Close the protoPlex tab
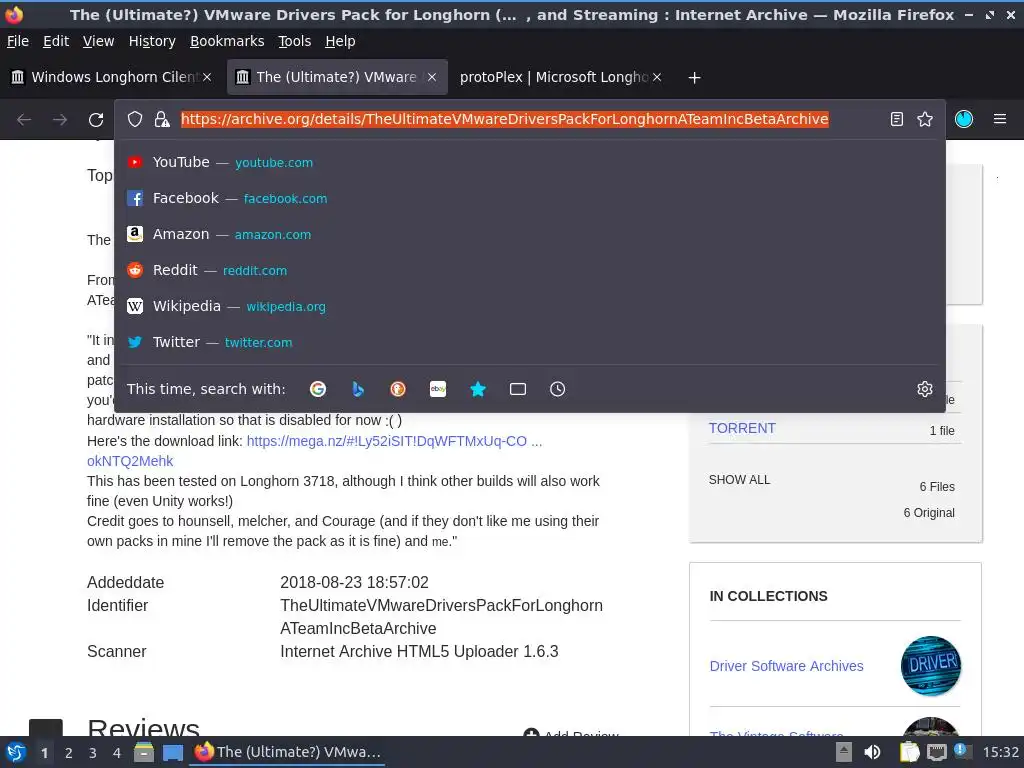This screenshot has width=1024, height=768. pyautogui.click(x=657, y=77)
